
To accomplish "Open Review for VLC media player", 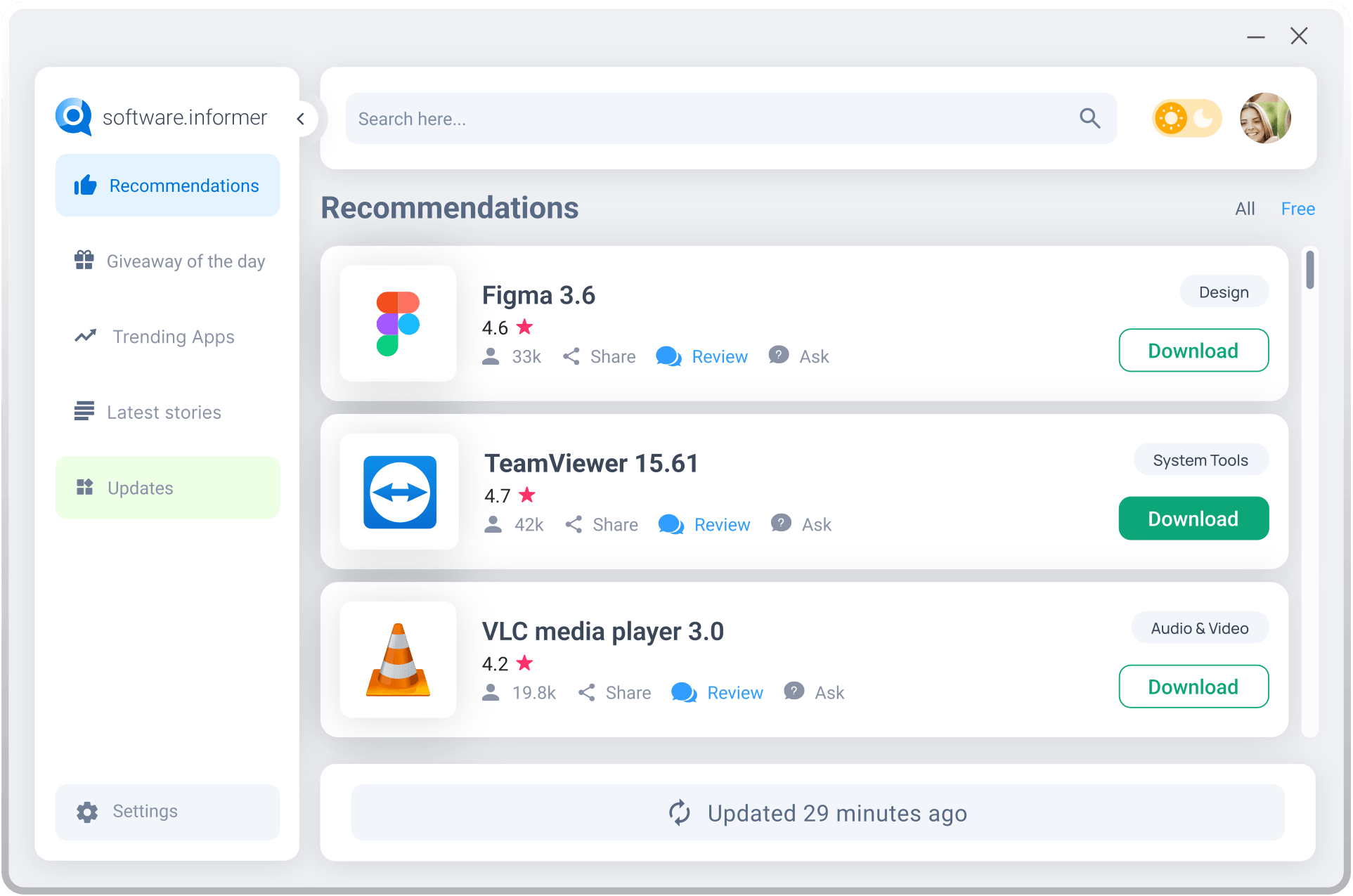I will [x=735, y=693].
